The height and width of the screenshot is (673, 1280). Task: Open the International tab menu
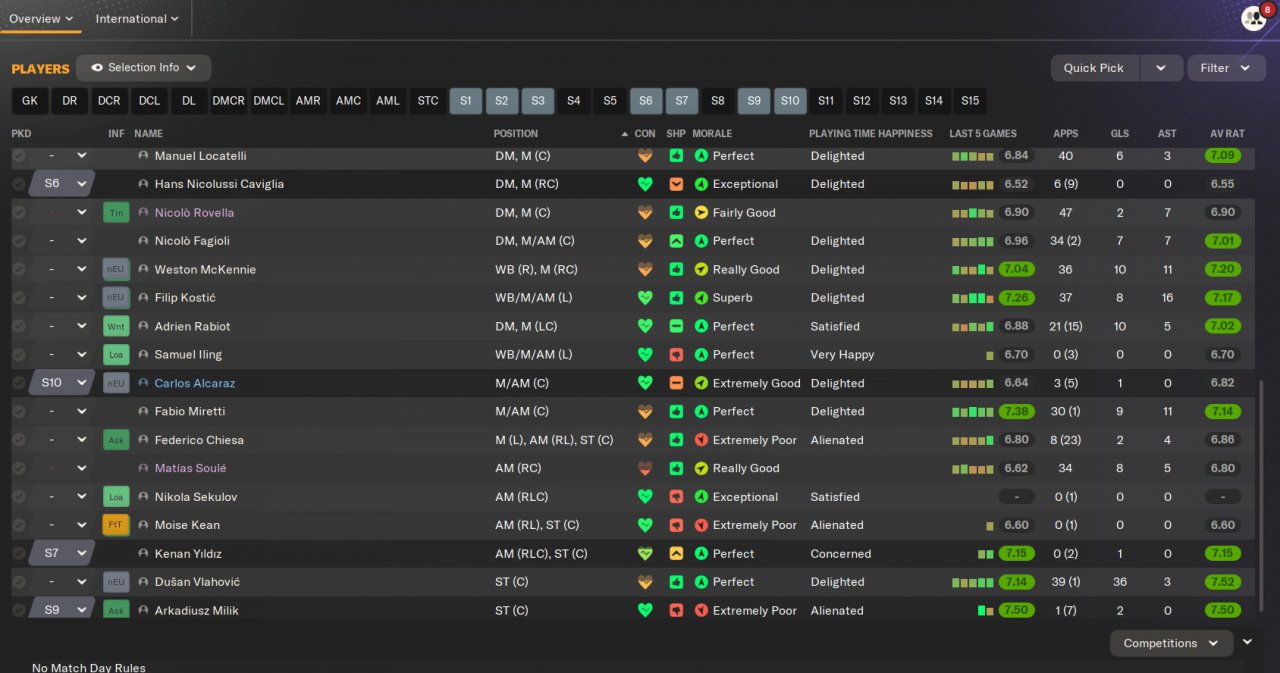(x=137, y=19)
